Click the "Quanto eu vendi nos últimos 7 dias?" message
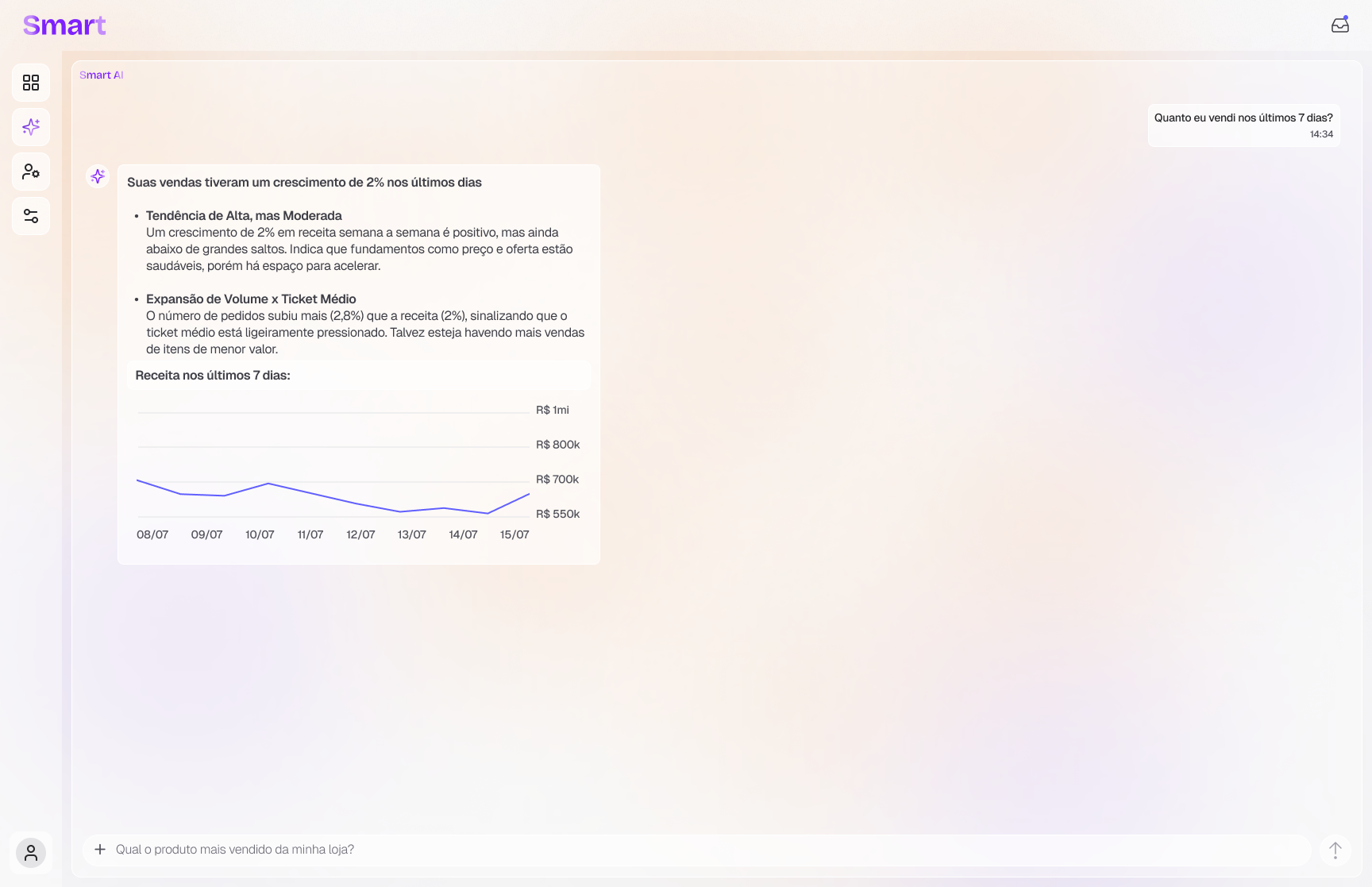 coord(1243,118)
